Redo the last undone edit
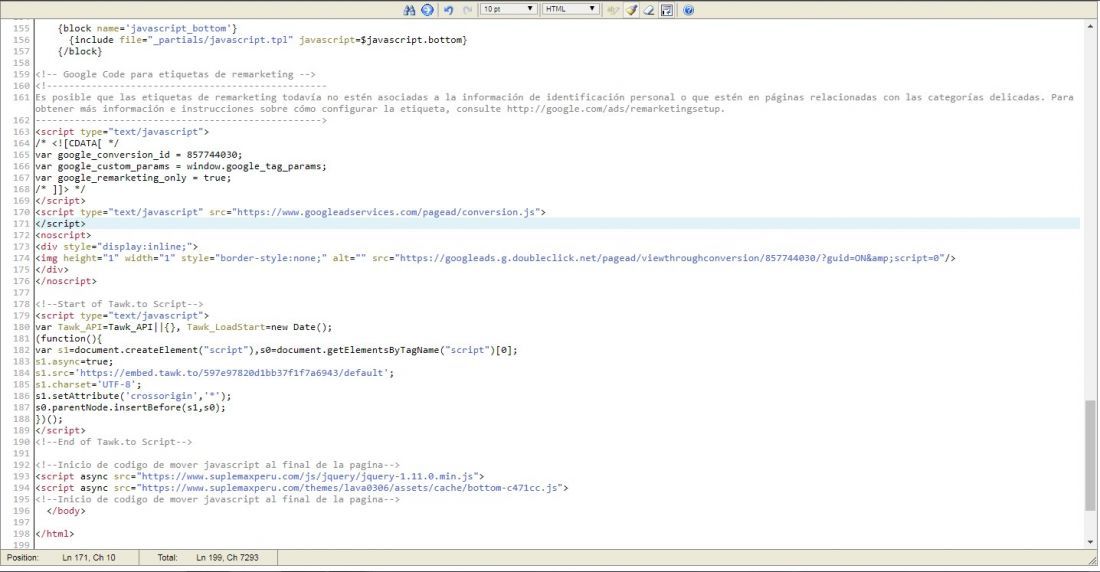The width and height of the screenshot is (1100, 572). point(467,10)
